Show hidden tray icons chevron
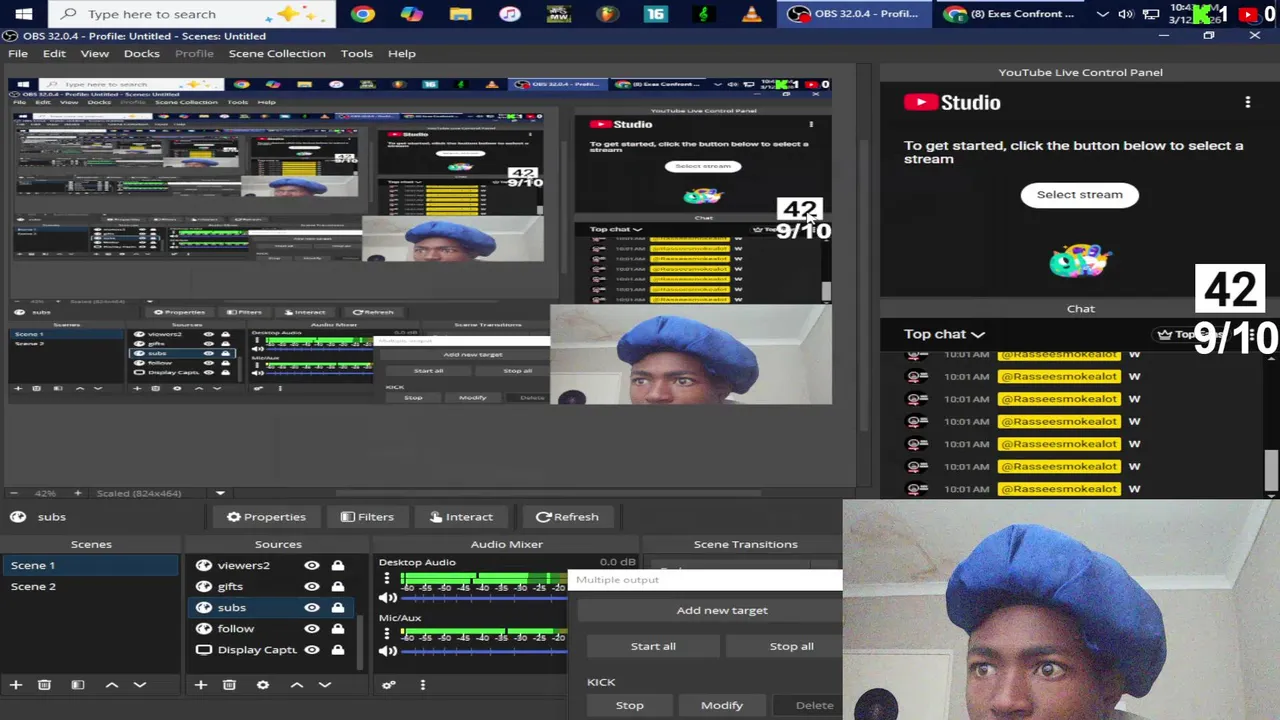The image size is (1280, 720). point(1102,14)
